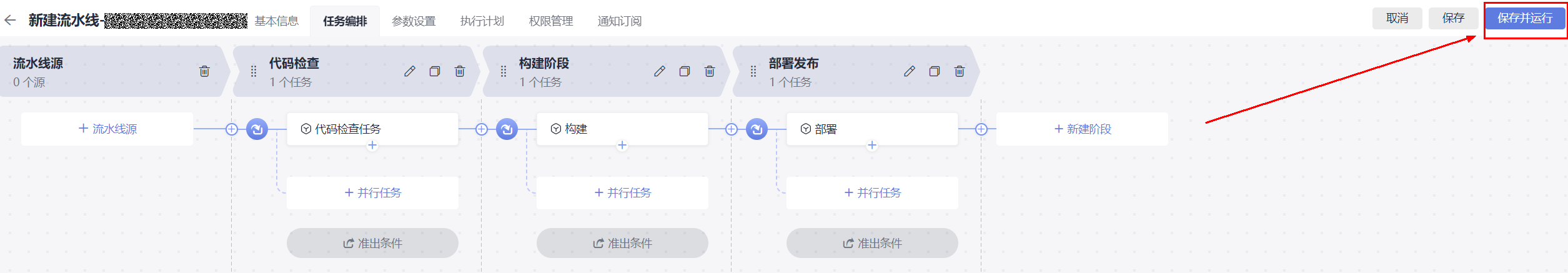
Task: Go to the 权限管理 tab
Action: [551, 21]
